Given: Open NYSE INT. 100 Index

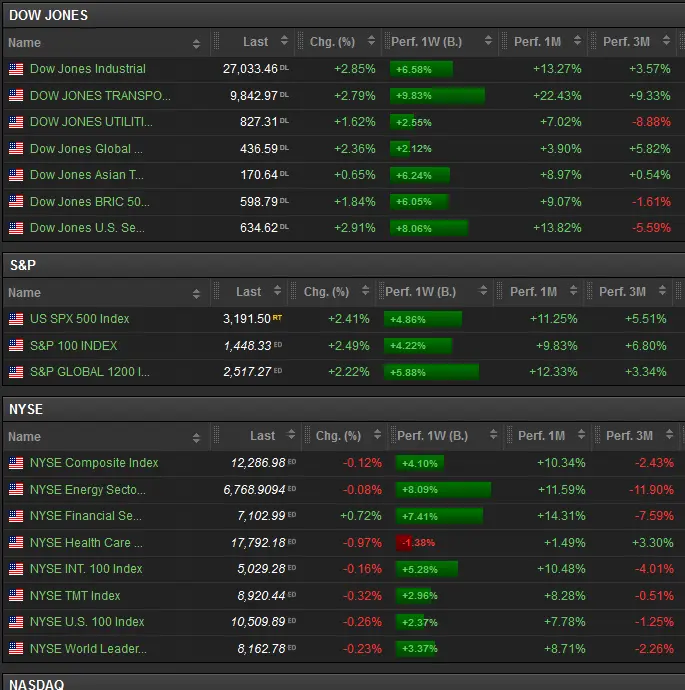Looking at the screenshot, I should (86, 569).
